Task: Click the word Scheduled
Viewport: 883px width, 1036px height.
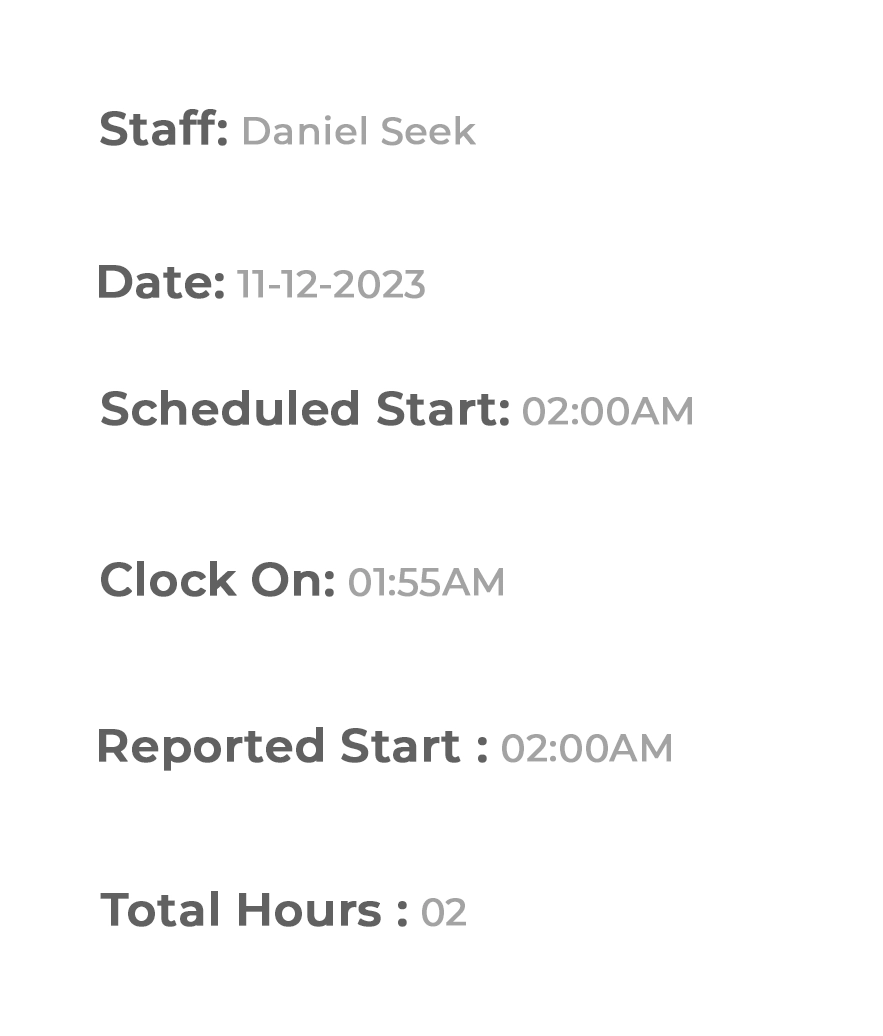Action: [229, 409]
